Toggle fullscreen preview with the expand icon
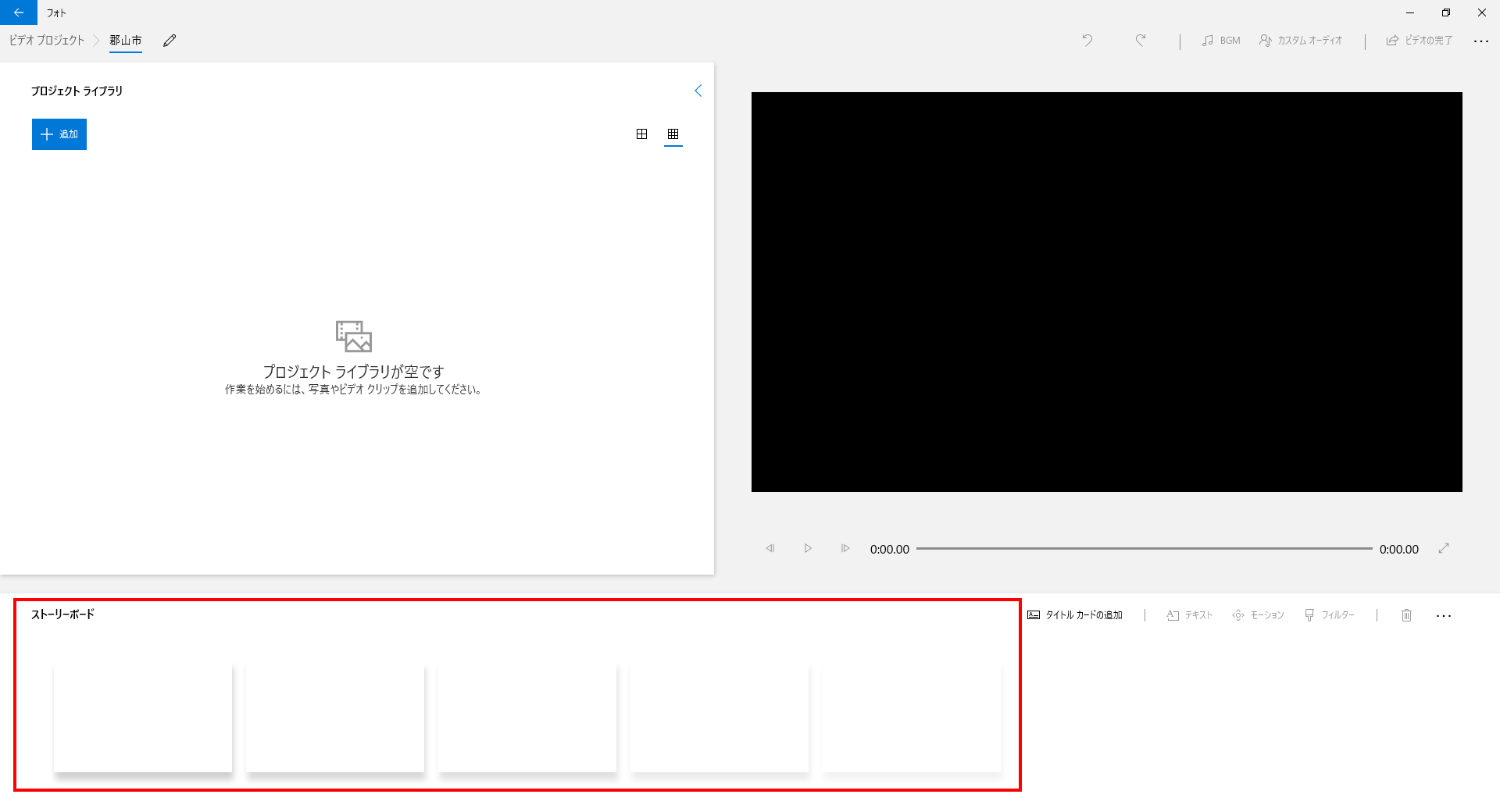Image resolution: width=1500 pixels, height=812 pixels. point(1444,549)
